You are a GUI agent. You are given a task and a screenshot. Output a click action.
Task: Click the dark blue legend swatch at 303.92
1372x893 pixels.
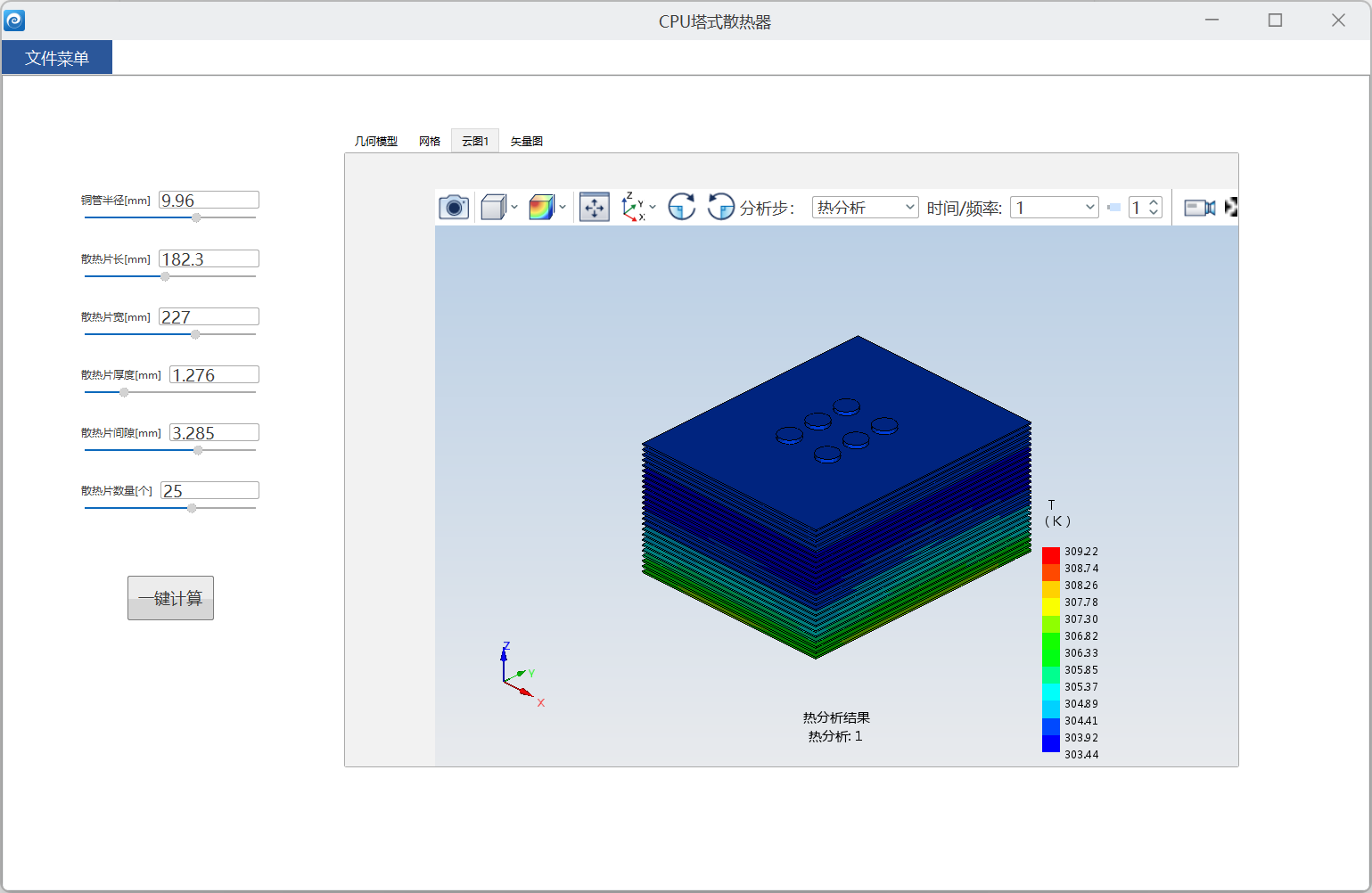pyautogui.click(x=1051, y=742)
